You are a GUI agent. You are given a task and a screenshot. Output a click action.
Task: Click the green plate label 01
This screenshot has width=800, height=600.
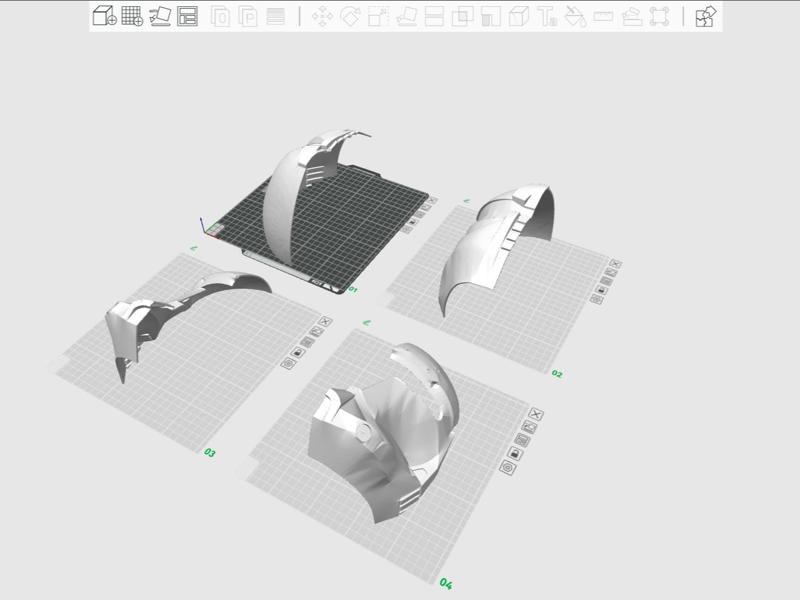tap(353, 289)
